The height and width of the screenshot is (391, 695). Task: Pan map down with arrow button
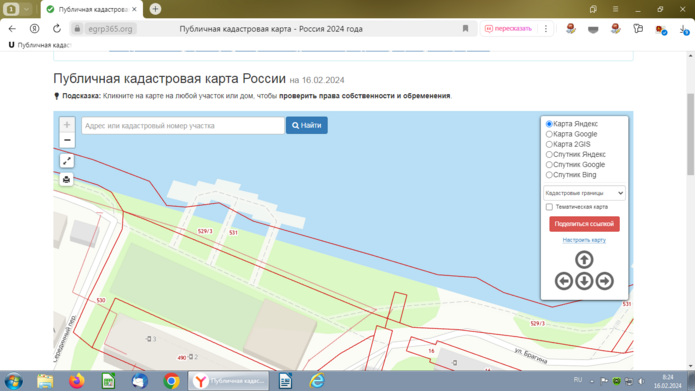coord(584,281)
